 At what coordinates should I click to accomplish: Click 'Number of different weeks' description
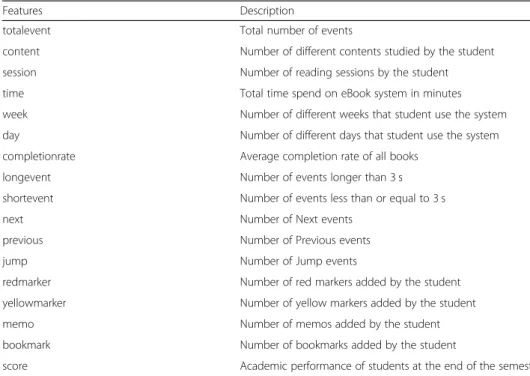(x=373, y=115)
